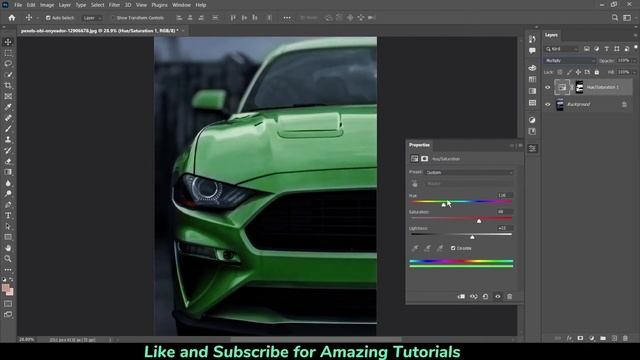This screenshot has height=360, width=640.
Task: Select the Crop tool
Action: click(x=8, y=85)
